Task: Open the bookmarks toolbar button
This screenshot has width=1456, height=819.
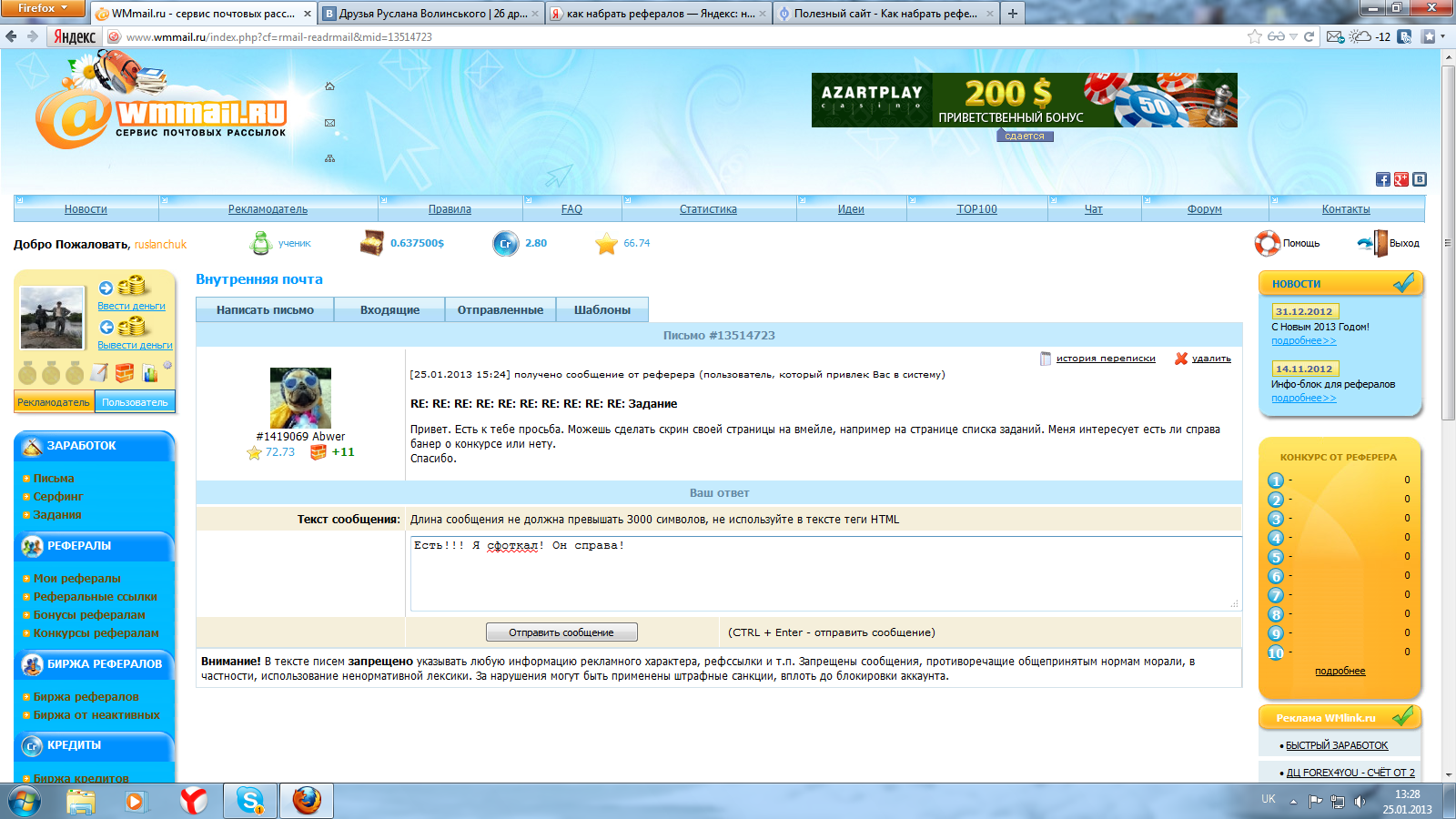Action: [1429, 36]
